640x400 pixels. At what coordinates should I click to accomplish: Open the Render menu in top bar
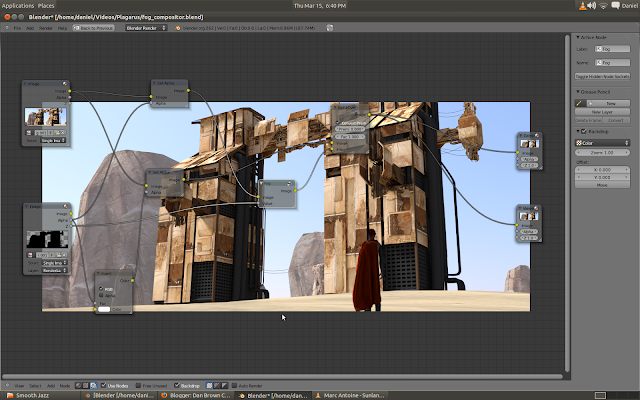(46, 28)
